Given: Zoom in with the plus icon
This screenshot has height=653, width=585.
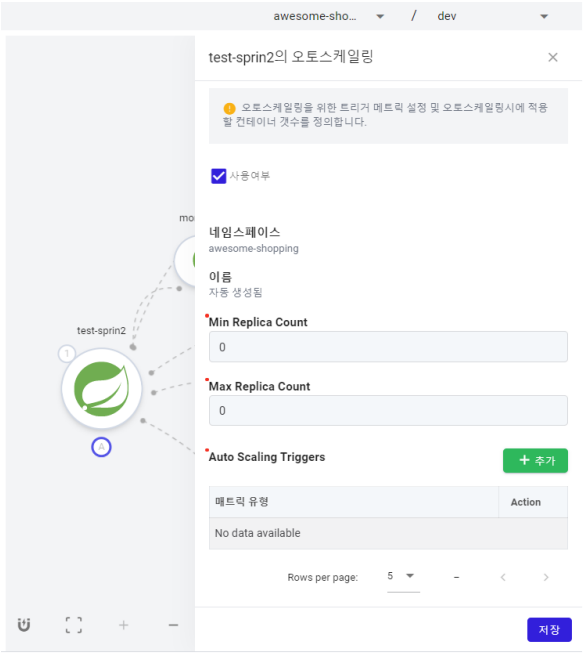Looking at the screenshot, I should click(124, 625).
